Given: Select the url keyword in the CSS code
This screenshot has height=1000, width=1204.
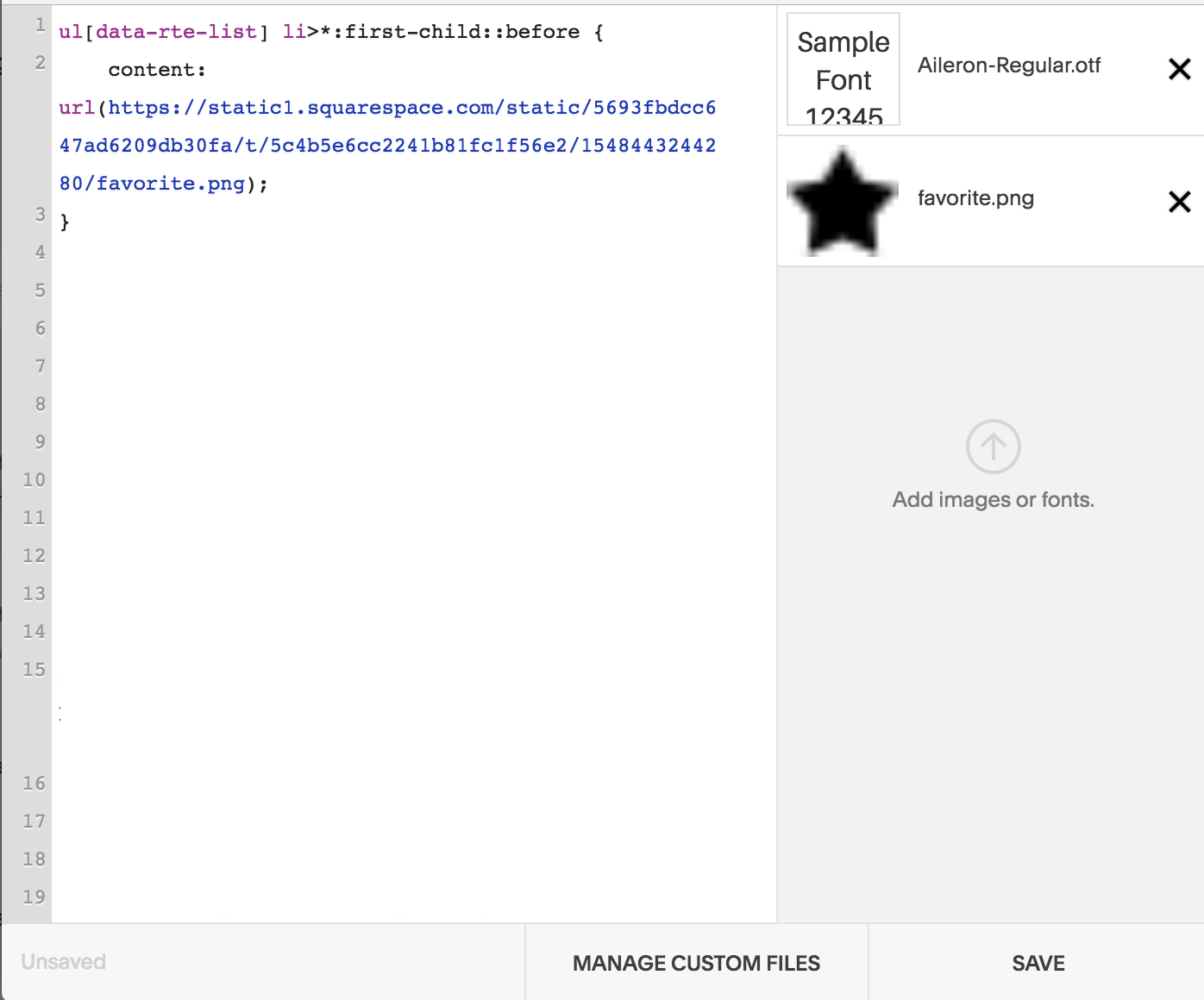Looking at the screenshot, I should click(x=76, y=107).
